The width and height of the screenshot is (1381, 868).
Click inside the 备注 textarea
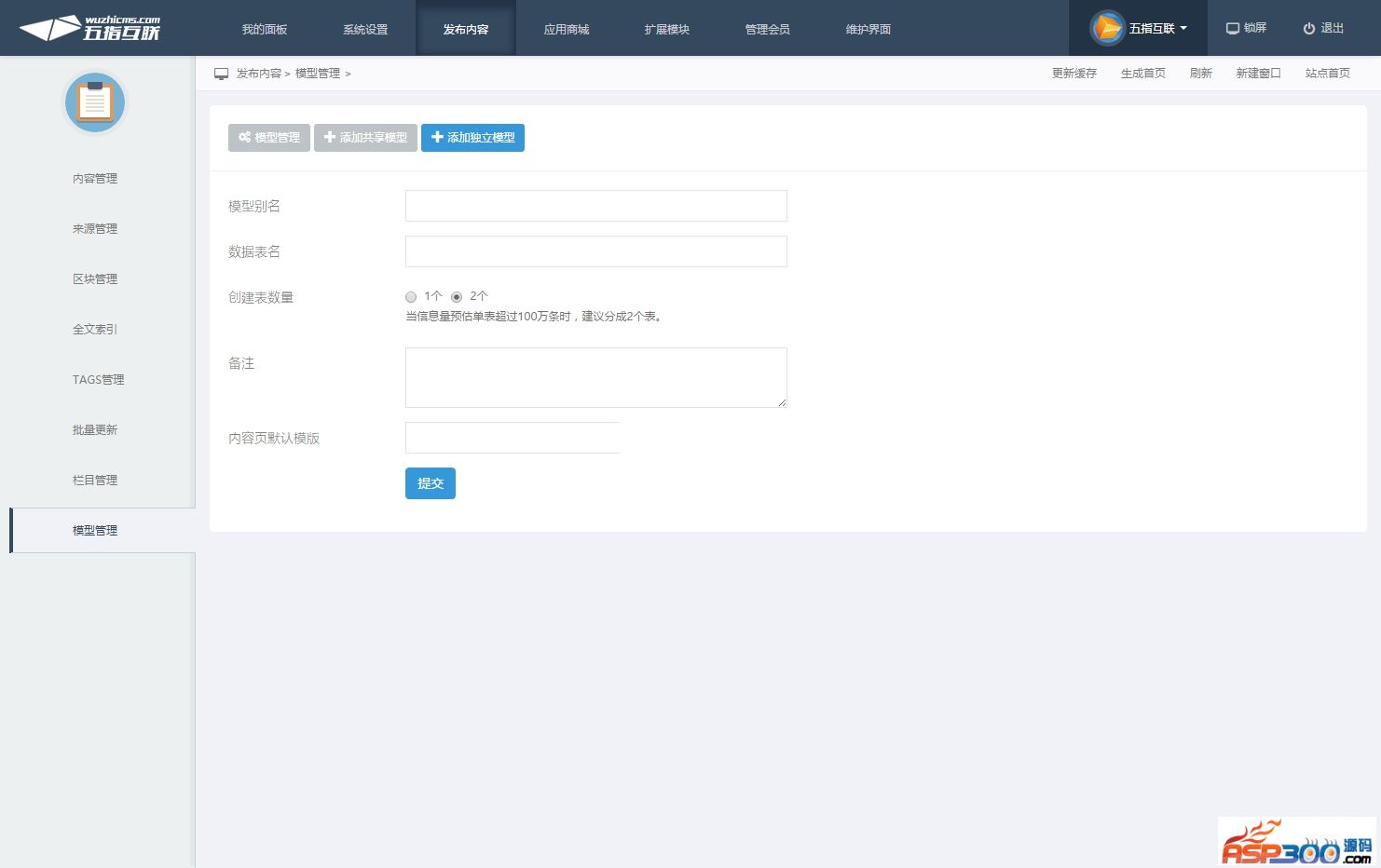click(596, 377)
